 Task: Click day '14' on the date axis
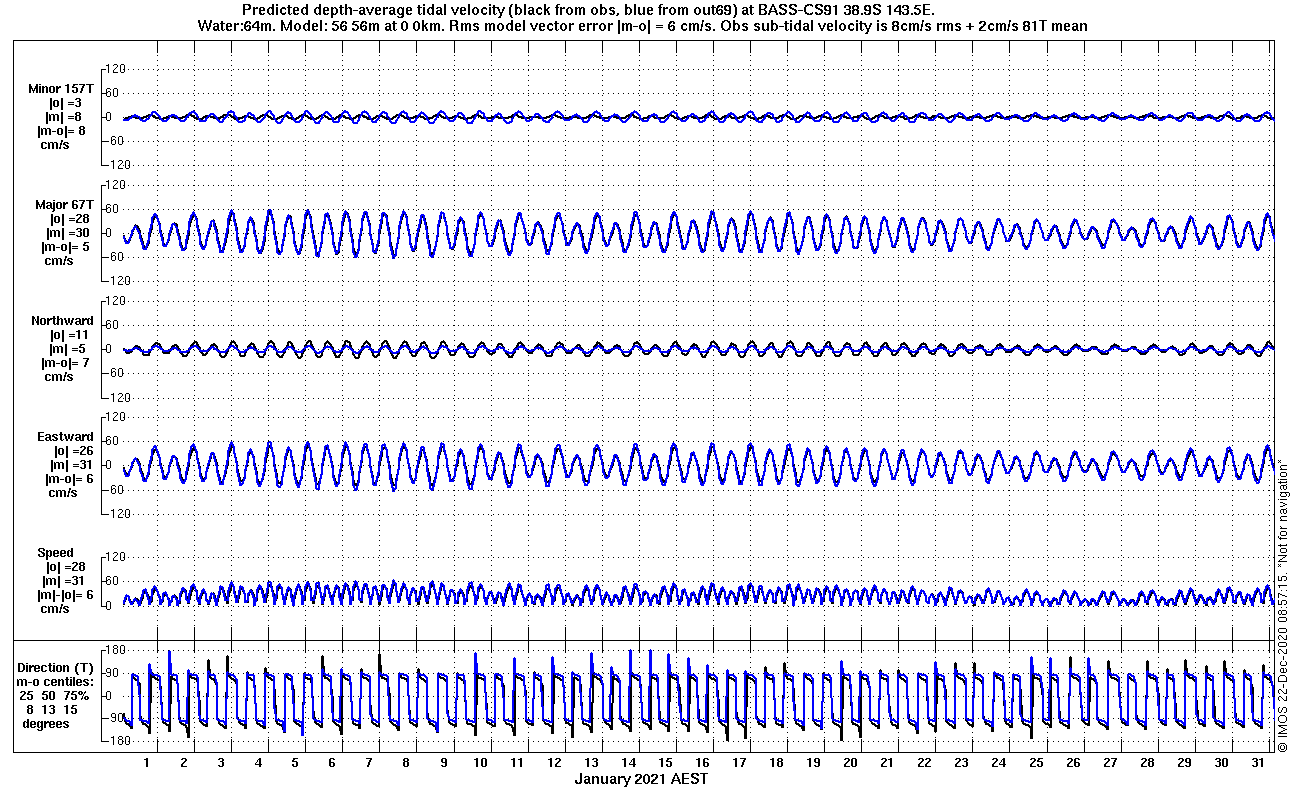[628, 762]
